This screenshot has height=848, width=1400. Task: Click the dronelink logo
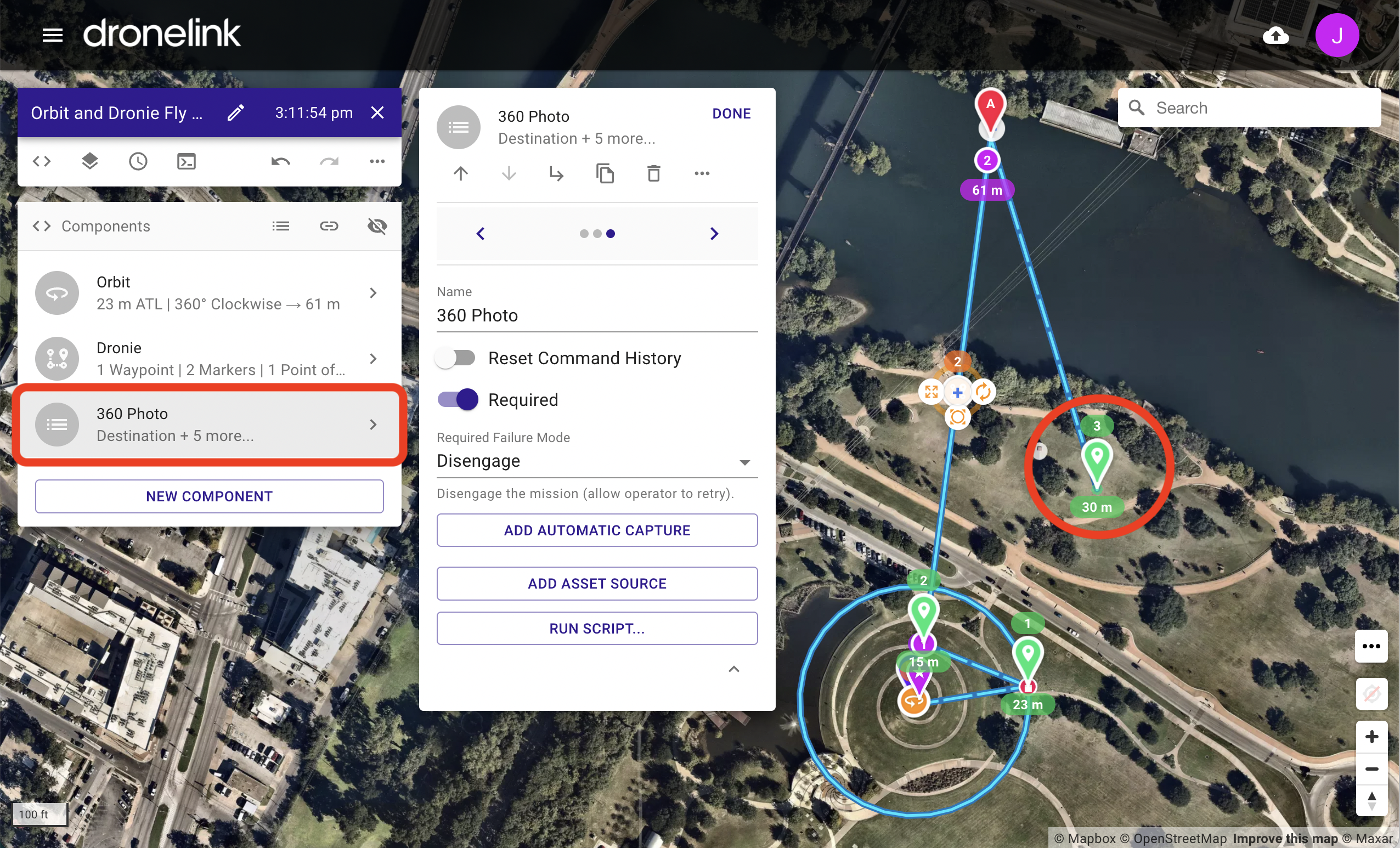[x=162, y=33]
